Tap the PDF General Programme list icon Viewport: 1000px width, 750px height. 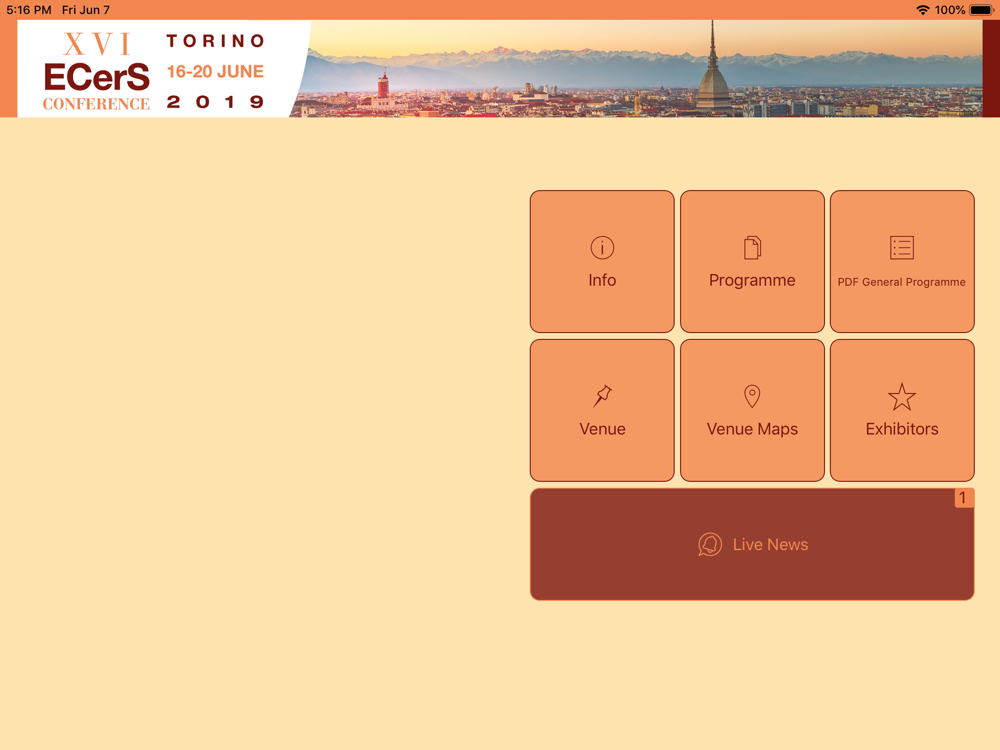click(x=902, y=247)
